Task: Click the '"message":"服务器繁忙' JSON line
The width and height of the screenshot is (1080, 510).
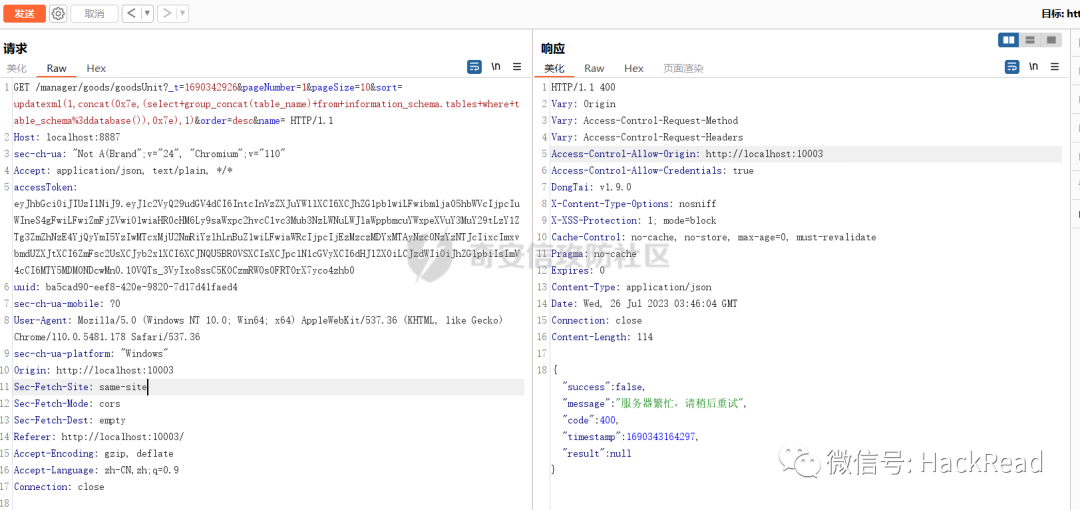Action: (x=655, y=404)
